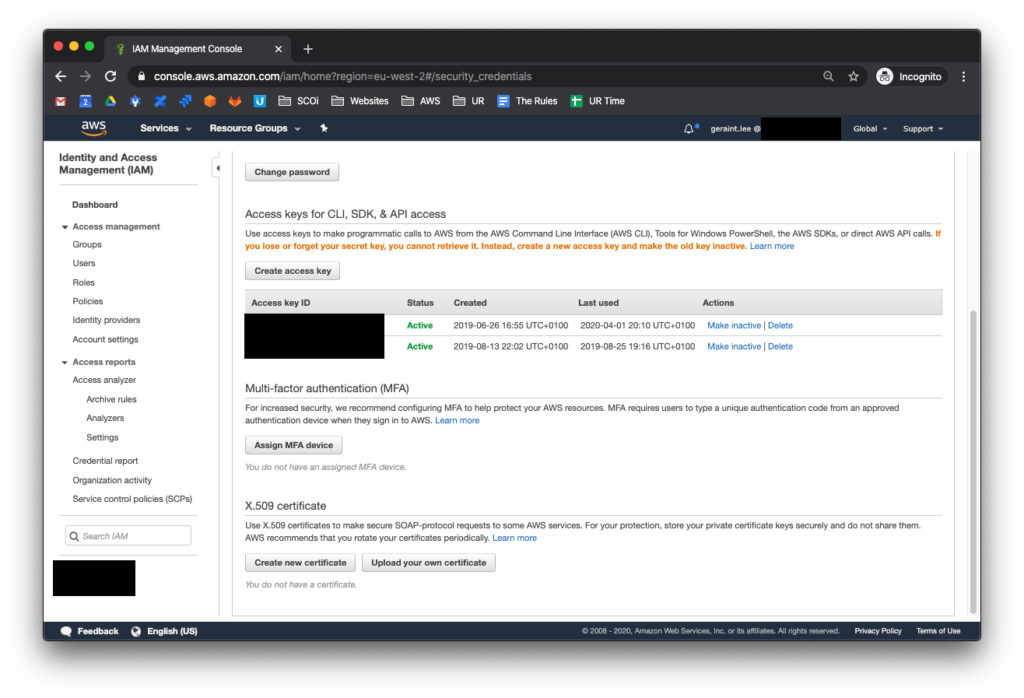Open the Jira bookmark icon
The image size is (1024, 698).
pos(185,101)
